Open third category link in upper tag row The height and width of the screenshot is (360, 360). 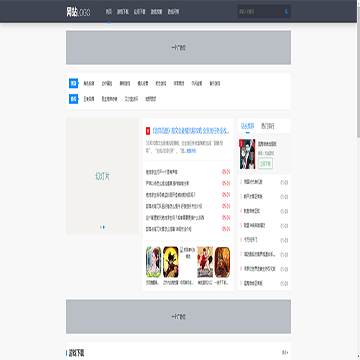click(125, 83)
